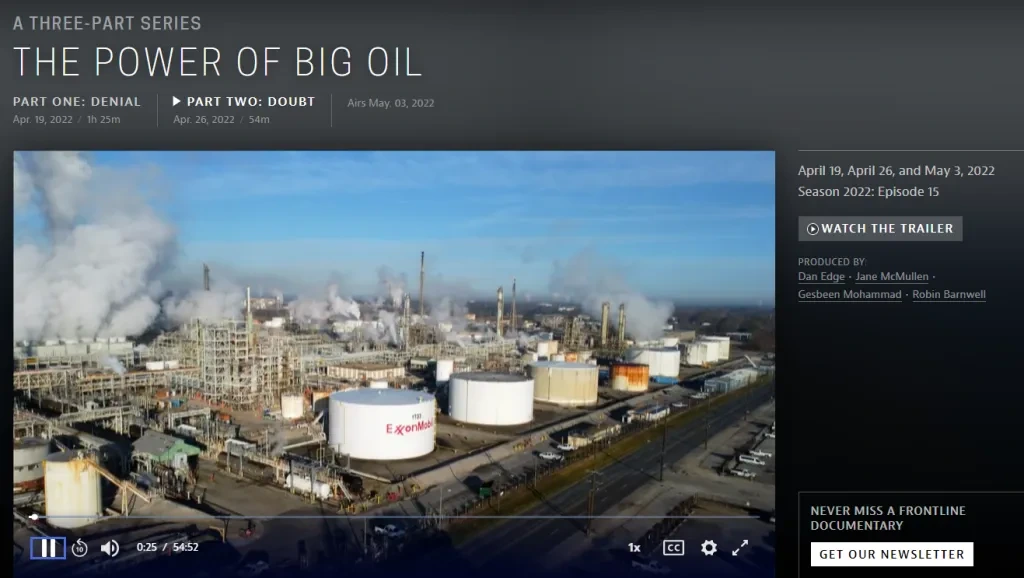The image size is (1024, 578).
Task: Toggle closed captions
Action: point(673,548)
